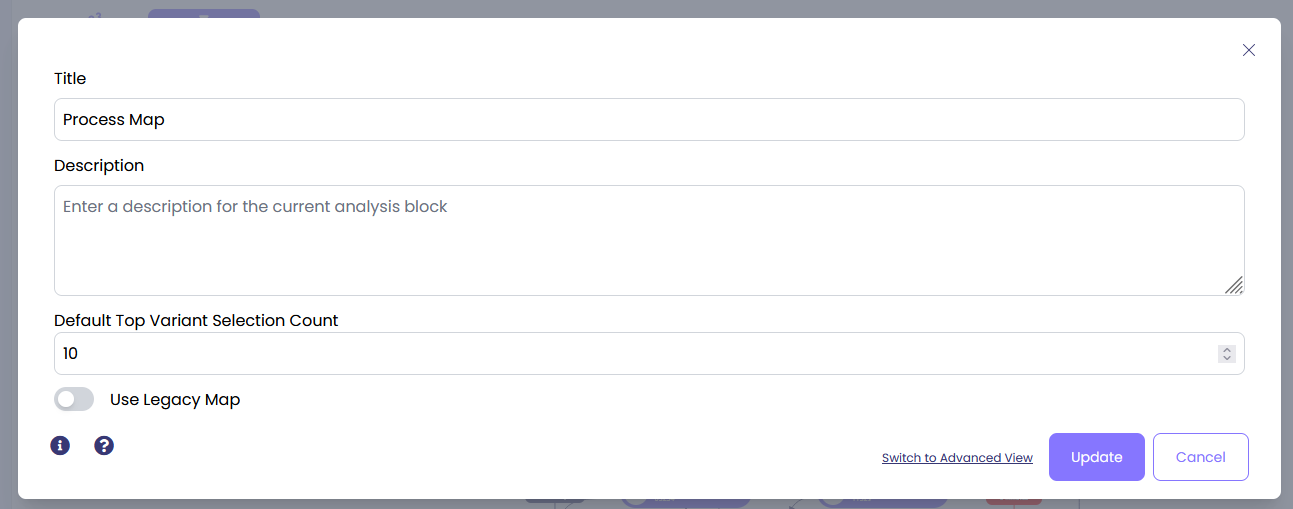Switch to Advanced View
Screen dimensions: 1293x509
(x=957, y=458)
